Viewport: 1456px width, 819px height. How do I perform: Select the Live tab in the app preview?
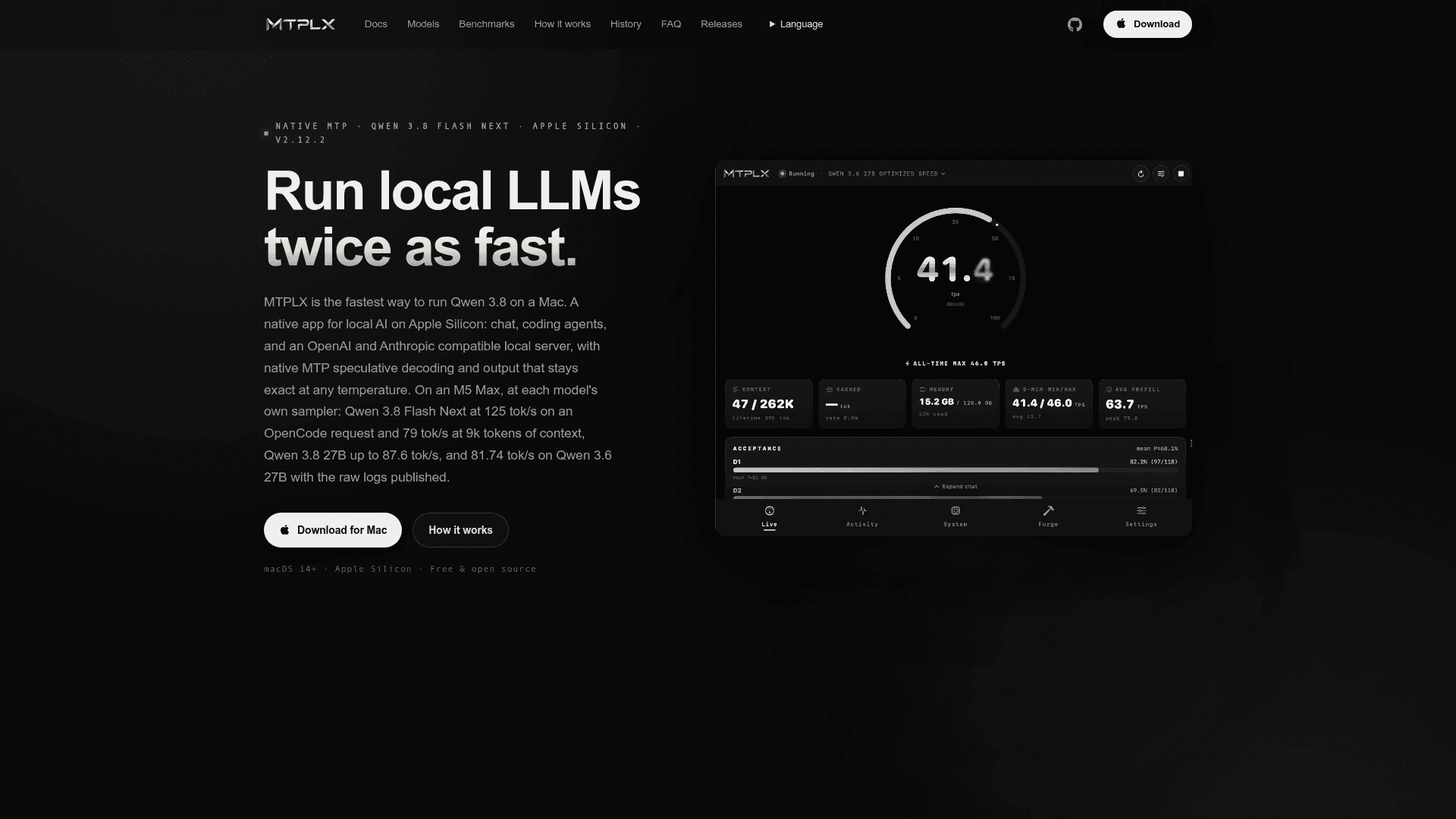point(769,516)
